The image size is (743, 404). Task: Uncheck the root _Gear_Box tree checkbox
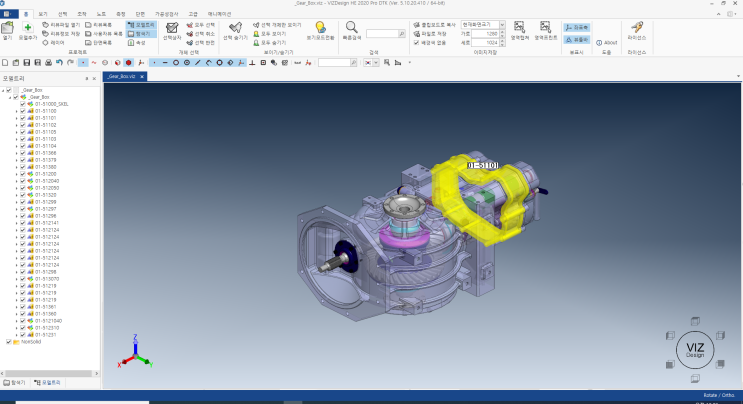pyautogui.click(x=9, y=90)
